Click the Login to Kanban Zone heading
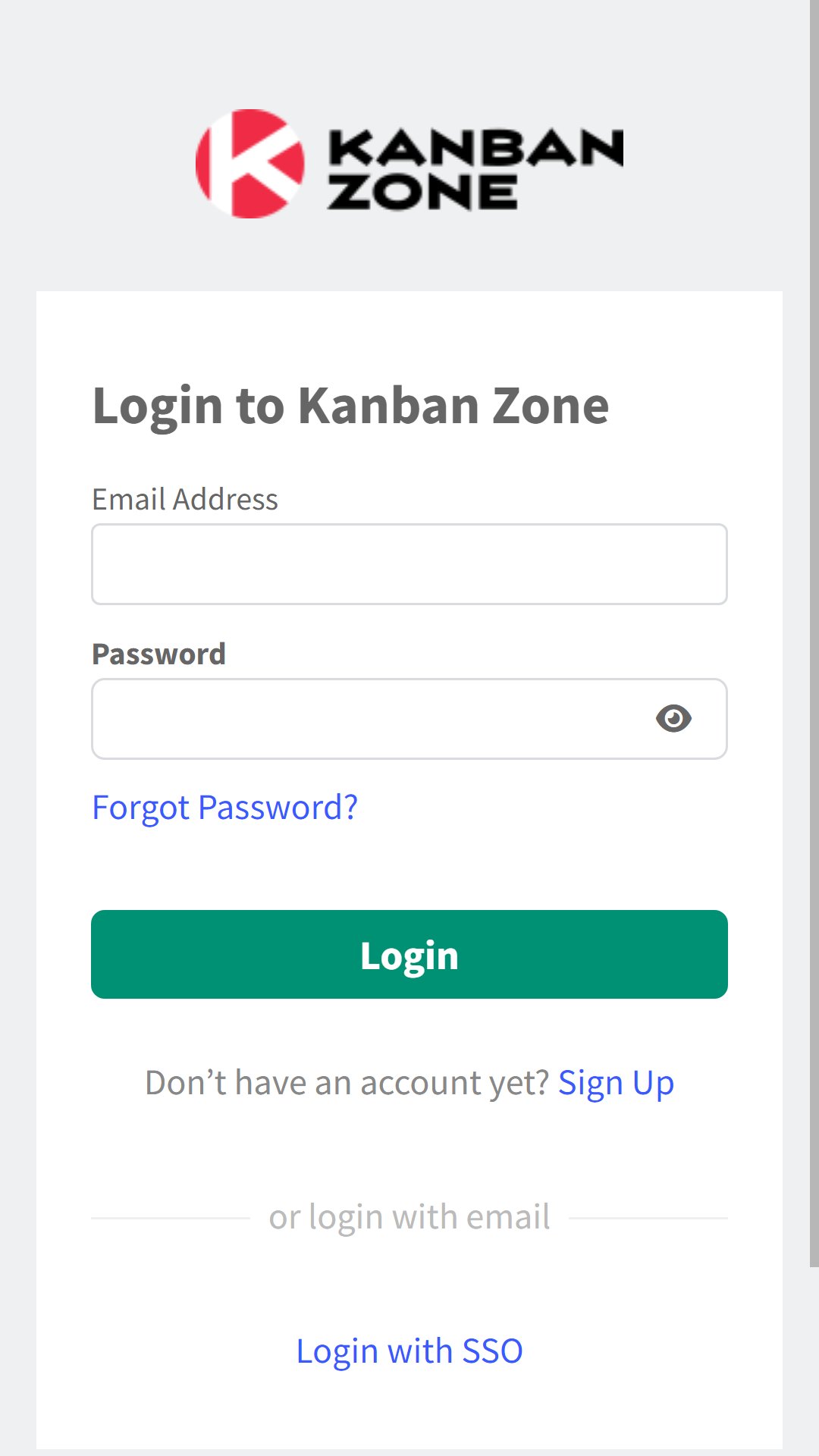The width and height of the screenshot is (819, 1456). [350, 406]
